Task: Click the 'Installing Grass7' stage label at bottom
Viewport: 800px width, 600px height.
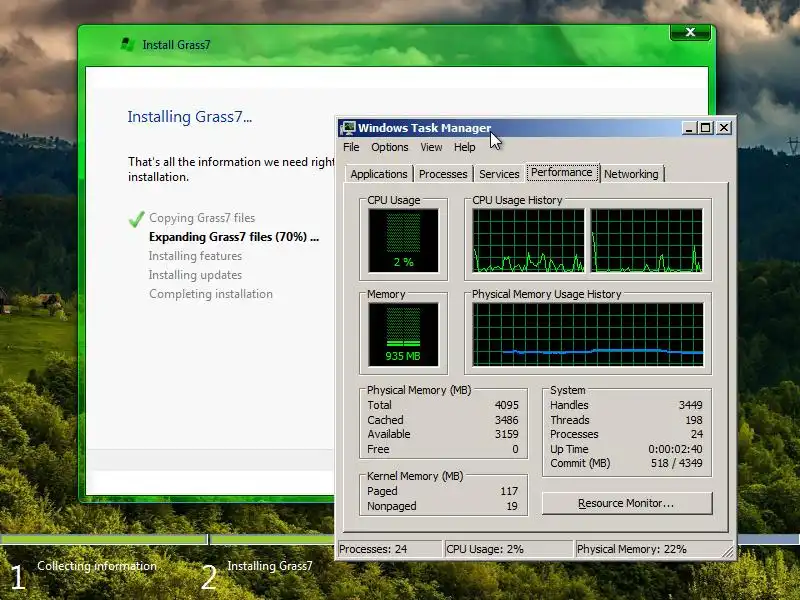Action: (270, 566)
